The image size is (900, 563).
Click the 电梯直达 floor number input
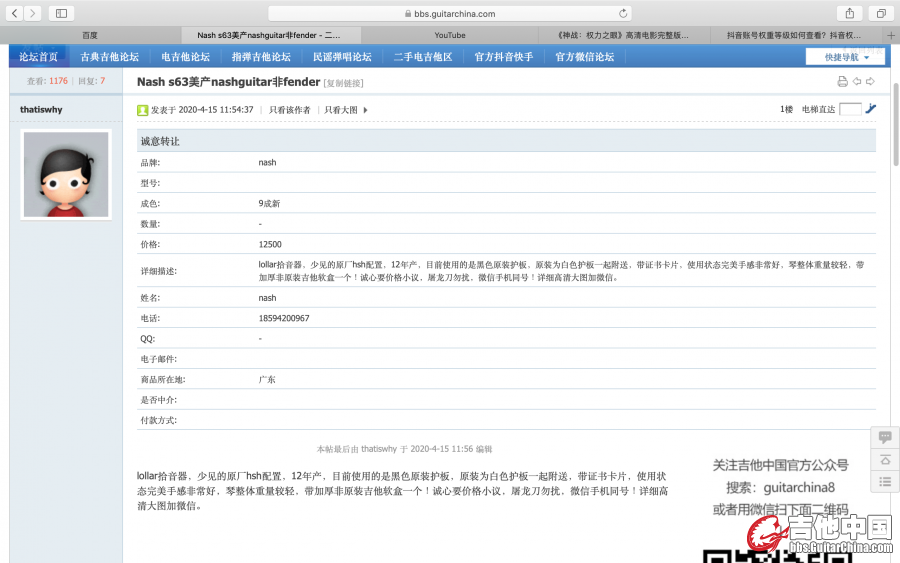[849, 109]
